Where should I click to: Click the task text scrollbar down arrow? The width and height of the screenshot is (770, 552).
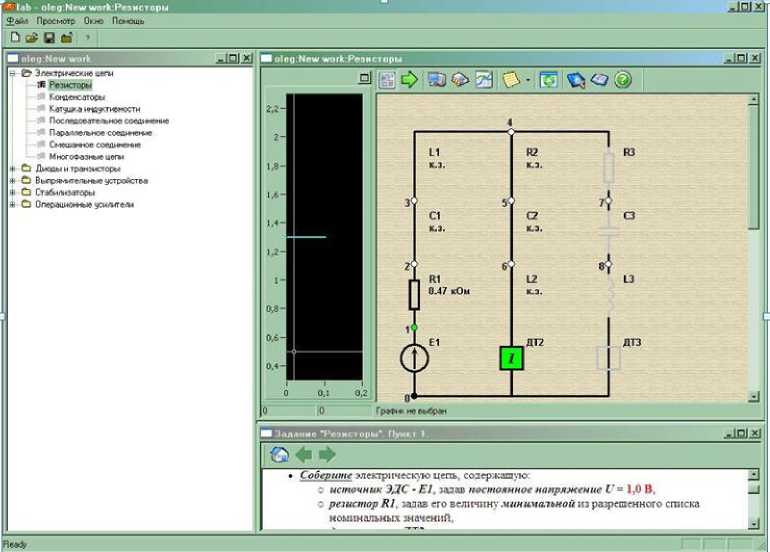(751, 525)
